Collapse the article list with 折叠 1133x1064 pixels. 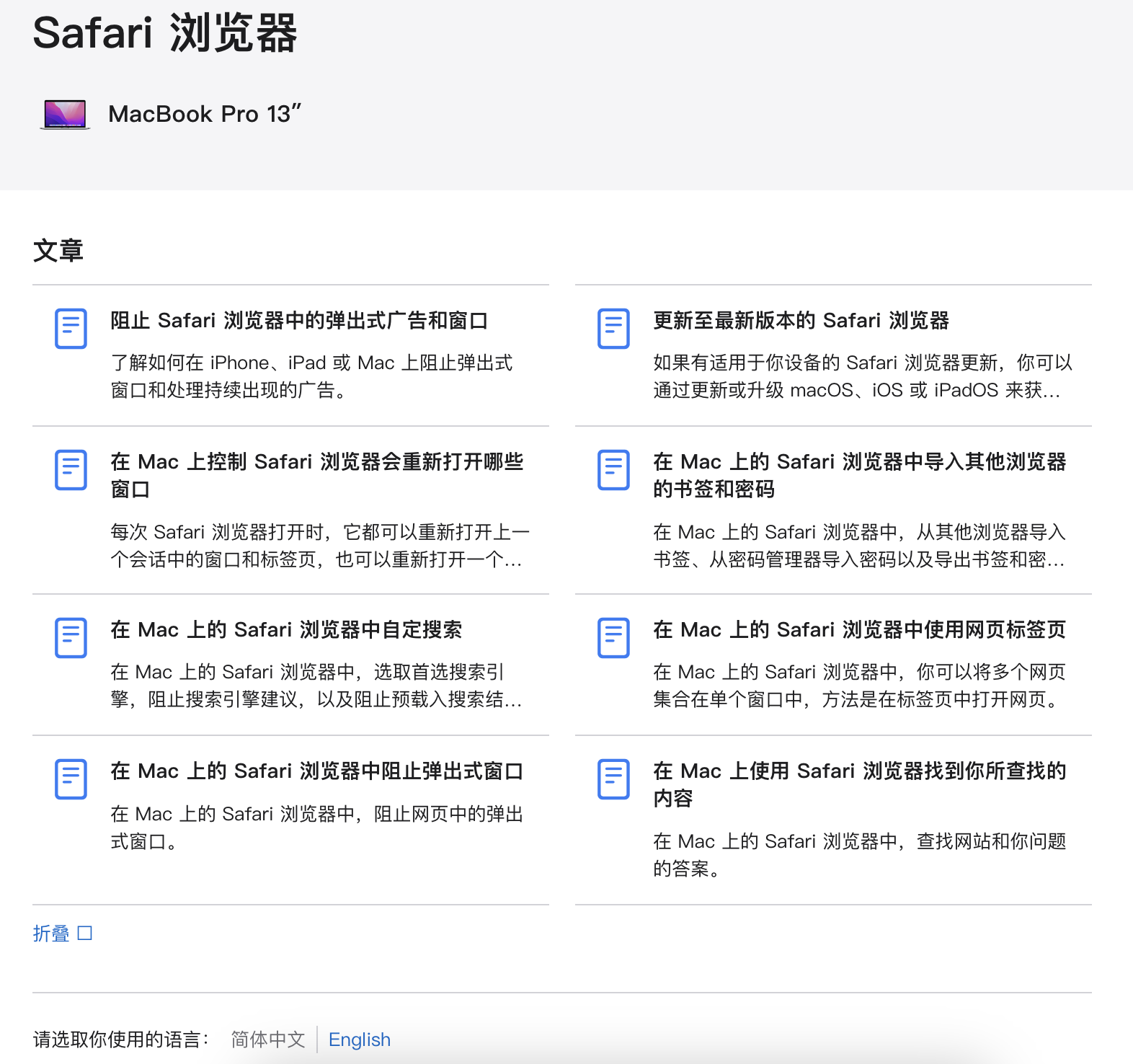coord(62,934)
